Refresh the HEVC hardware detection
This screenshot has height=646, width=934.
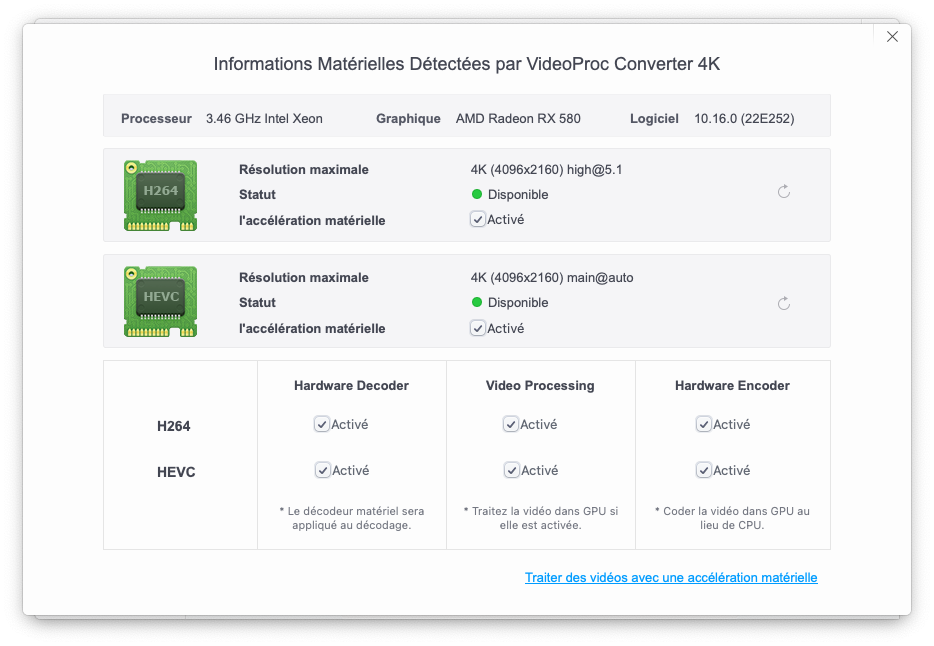(x=784, y=304)
